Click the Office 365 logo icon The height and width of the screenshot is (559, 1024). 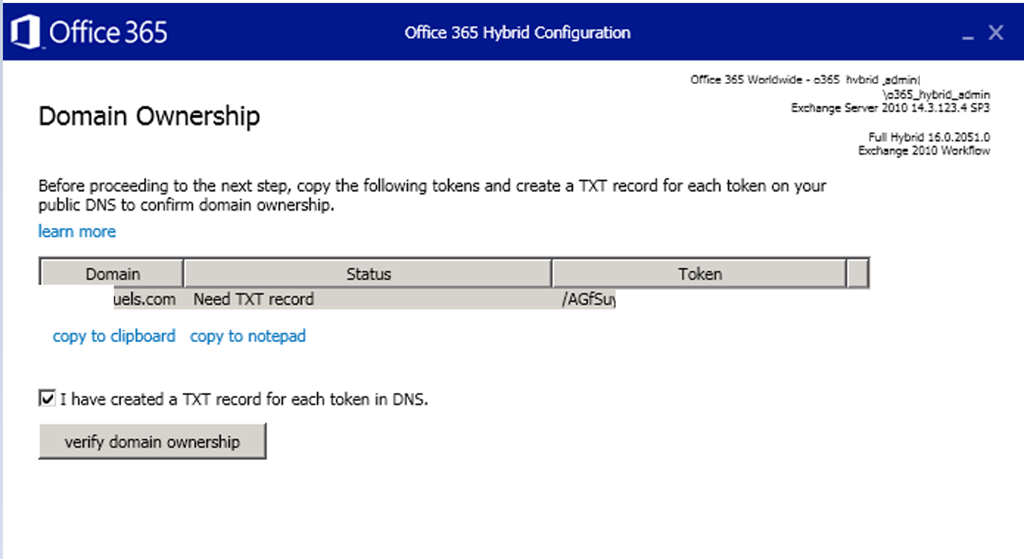25,33
